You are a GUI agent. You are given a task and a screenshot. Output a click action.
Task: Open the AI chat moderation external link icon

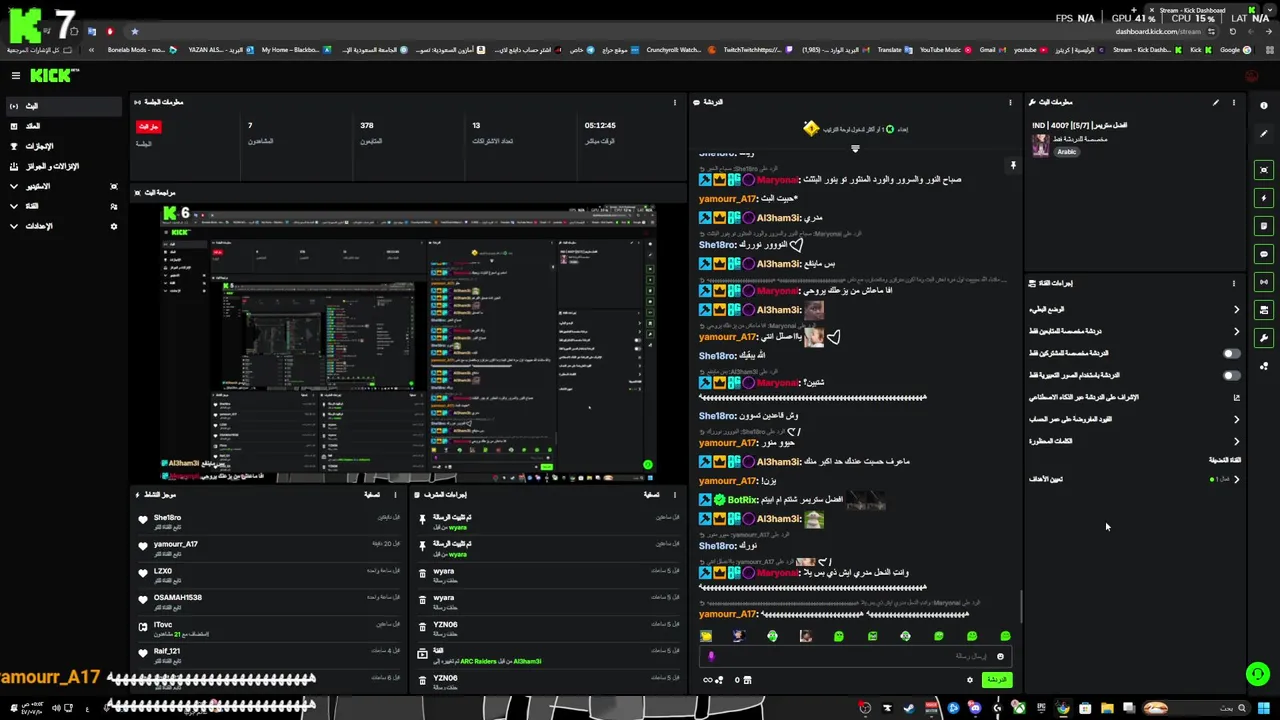click(x=1236, y=398)
